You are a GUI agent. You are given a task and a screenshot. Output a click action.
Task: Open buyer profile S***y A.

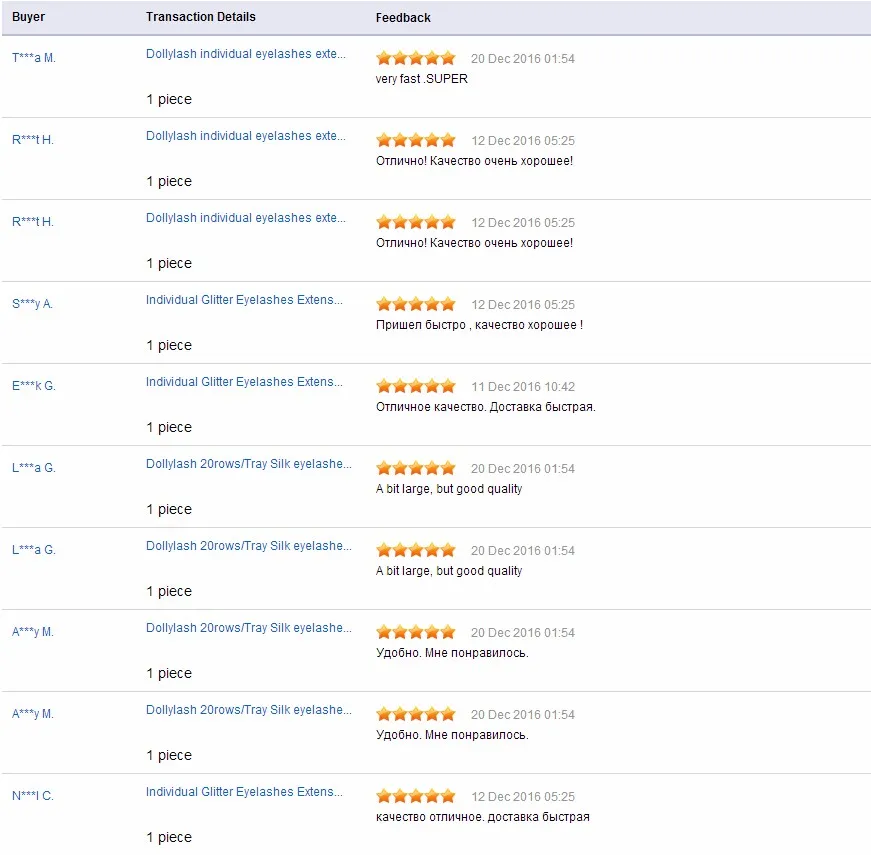point(32,304)
